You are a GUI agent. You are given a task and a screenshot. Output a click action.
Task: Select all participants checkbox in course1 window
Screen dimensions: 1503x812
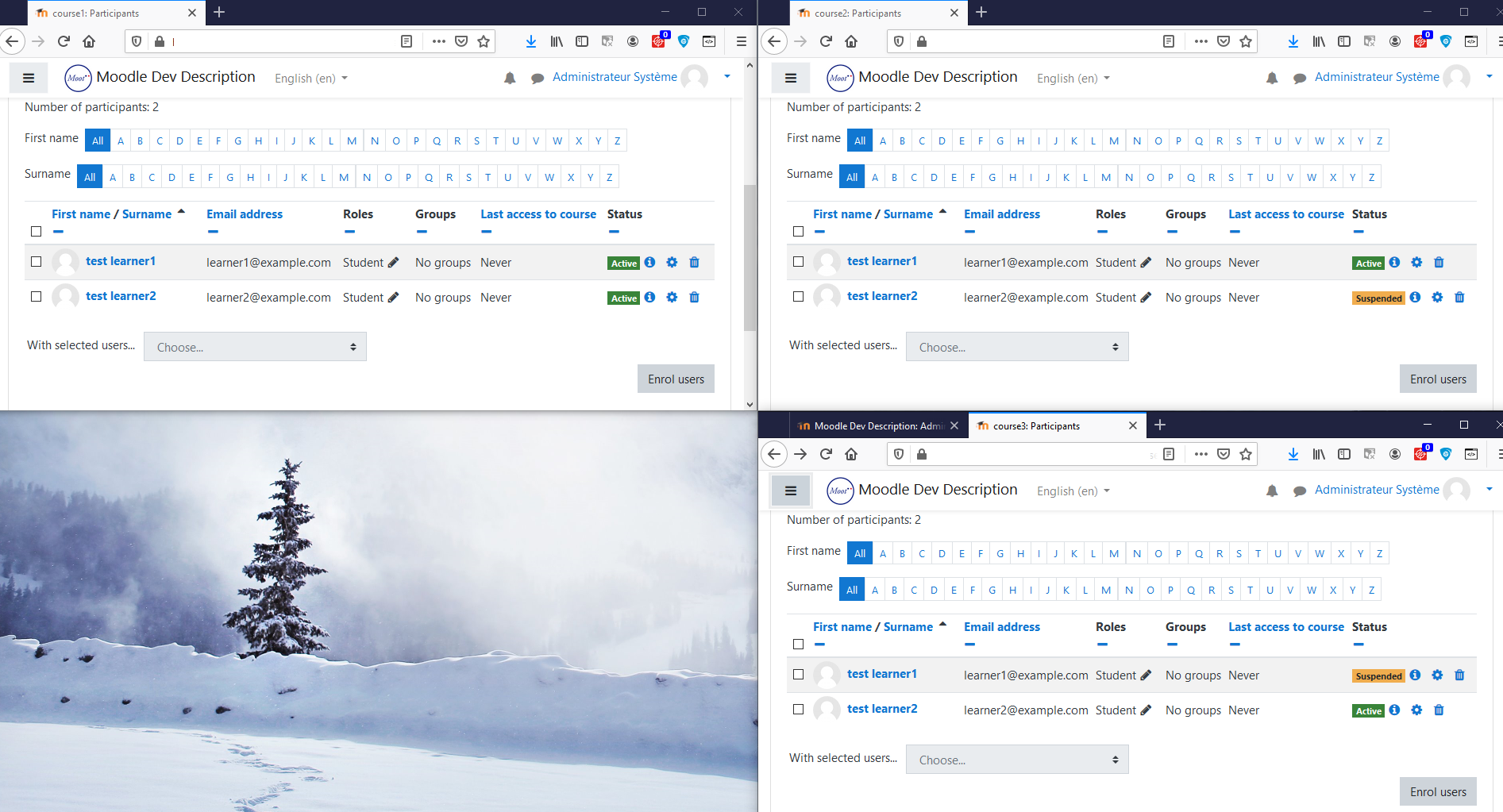click(36, 232)
